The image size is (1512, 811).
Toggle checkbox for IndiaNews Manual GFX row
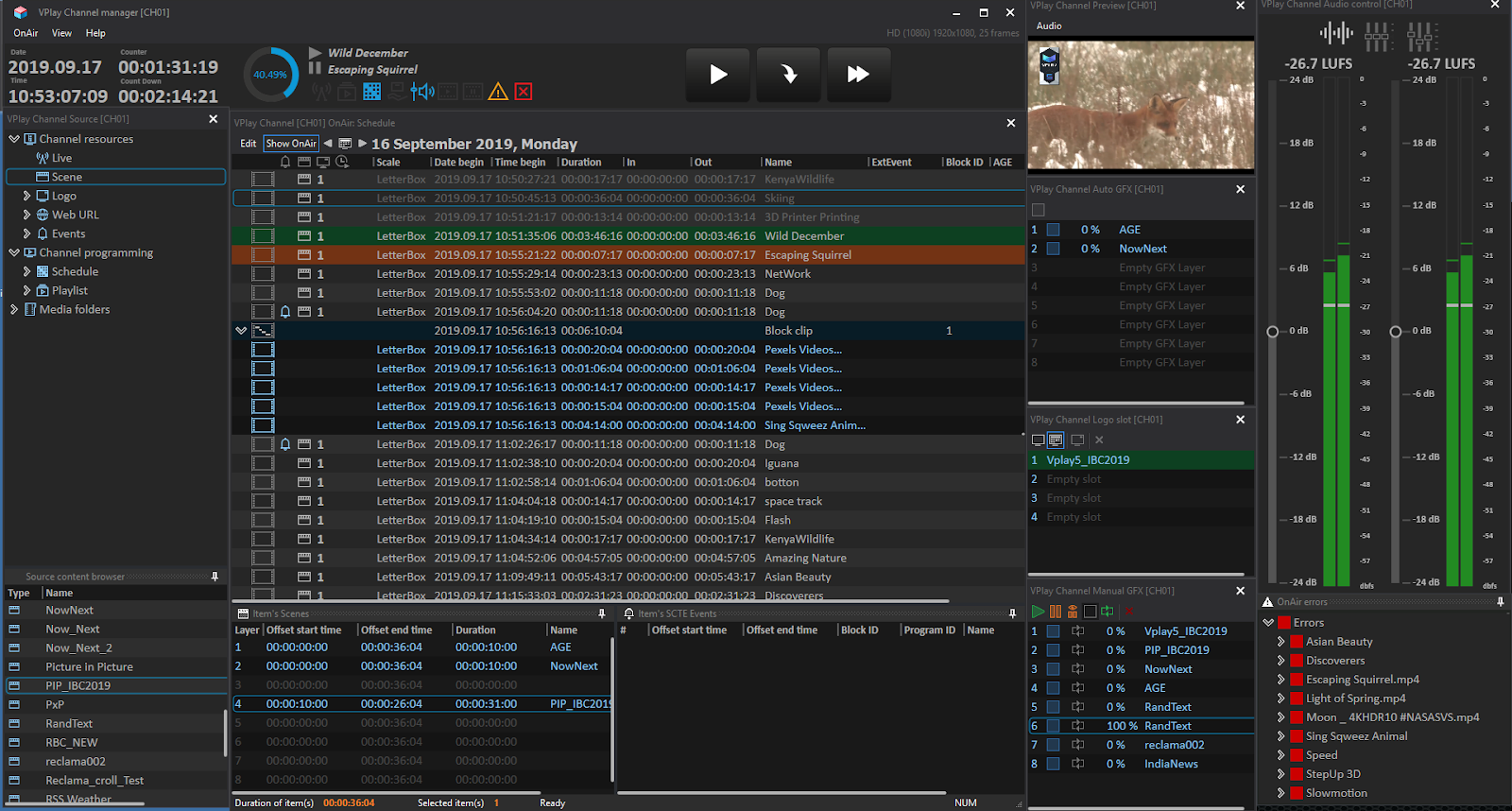point(1053,764)
